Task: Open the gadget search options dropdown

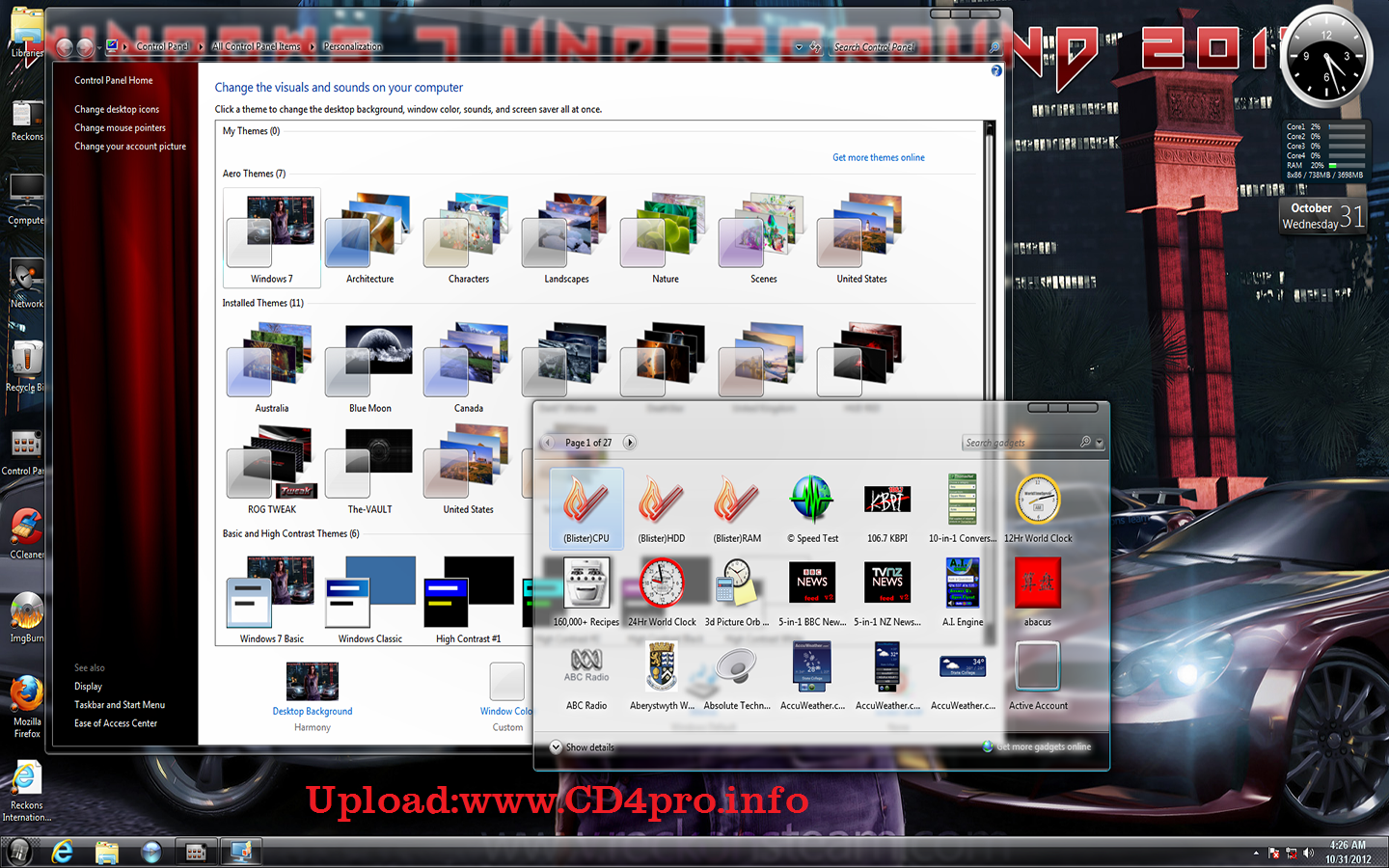Action: point(1099,443)
